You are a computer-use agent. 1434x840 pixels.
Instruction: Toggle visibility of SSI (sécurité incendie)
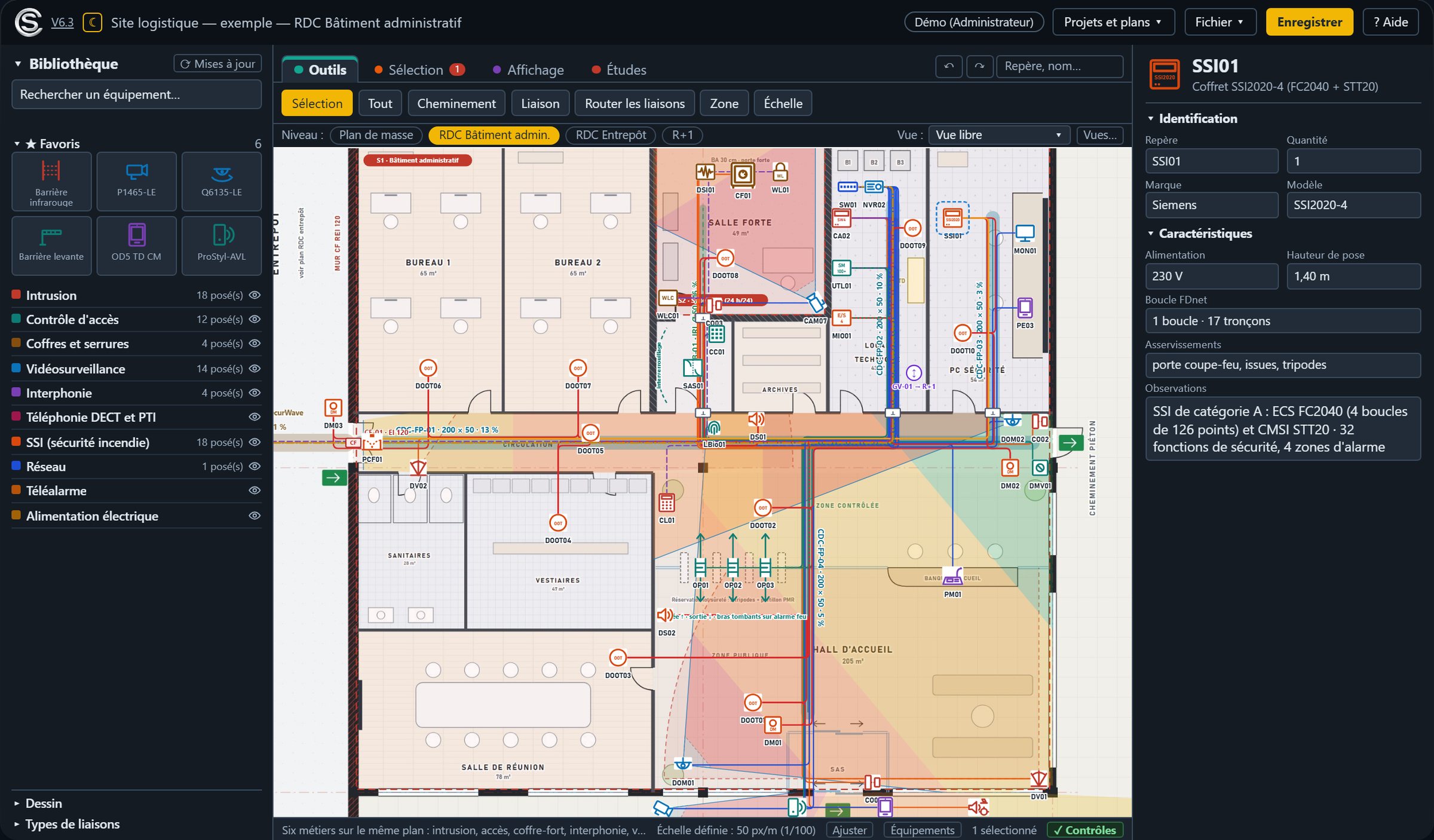pos(255,442)
